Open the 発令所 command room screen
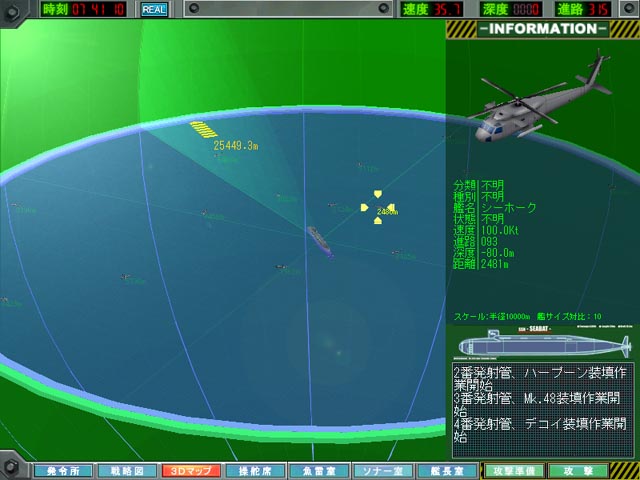640x480 pixels. (x=64, y=471)
